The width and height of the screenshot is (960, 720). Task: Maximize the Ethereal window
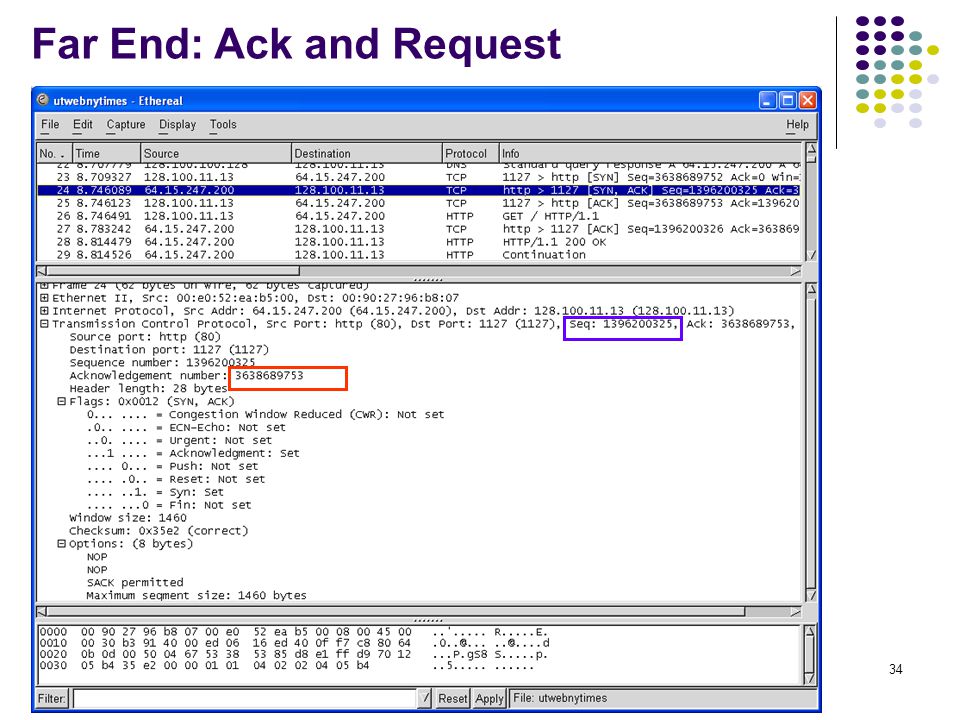coord(788,100)
